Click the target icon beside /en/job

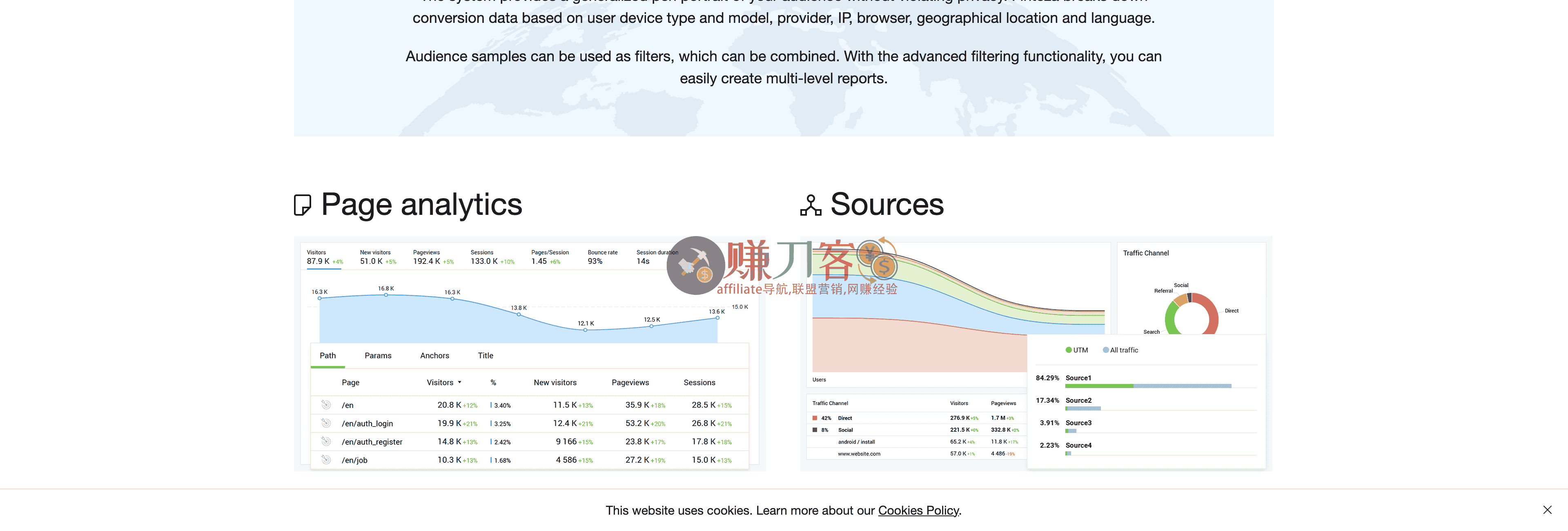(326, 460)
